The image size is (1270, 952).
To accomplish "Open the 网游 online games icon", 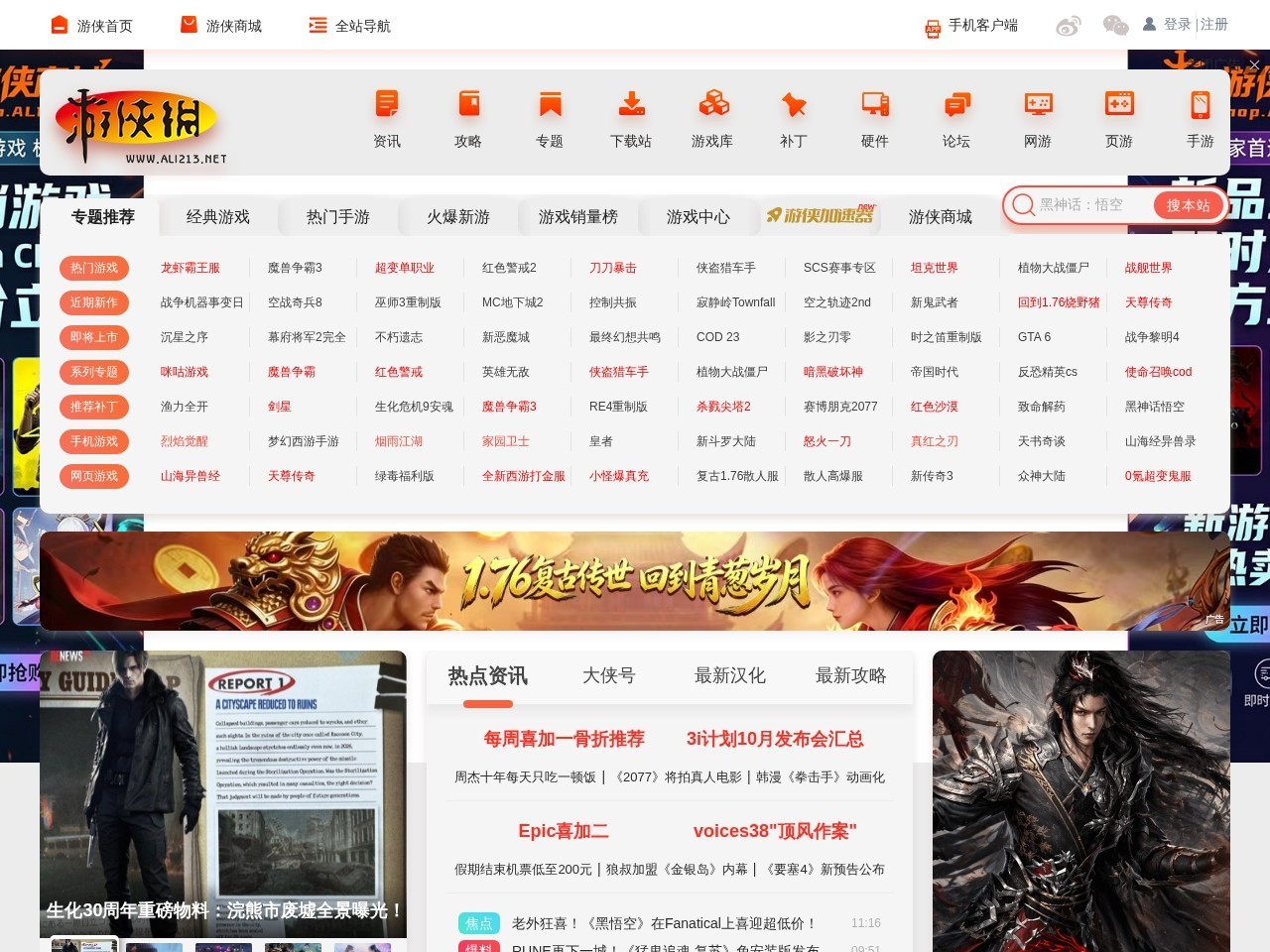I will [1038, 105].
